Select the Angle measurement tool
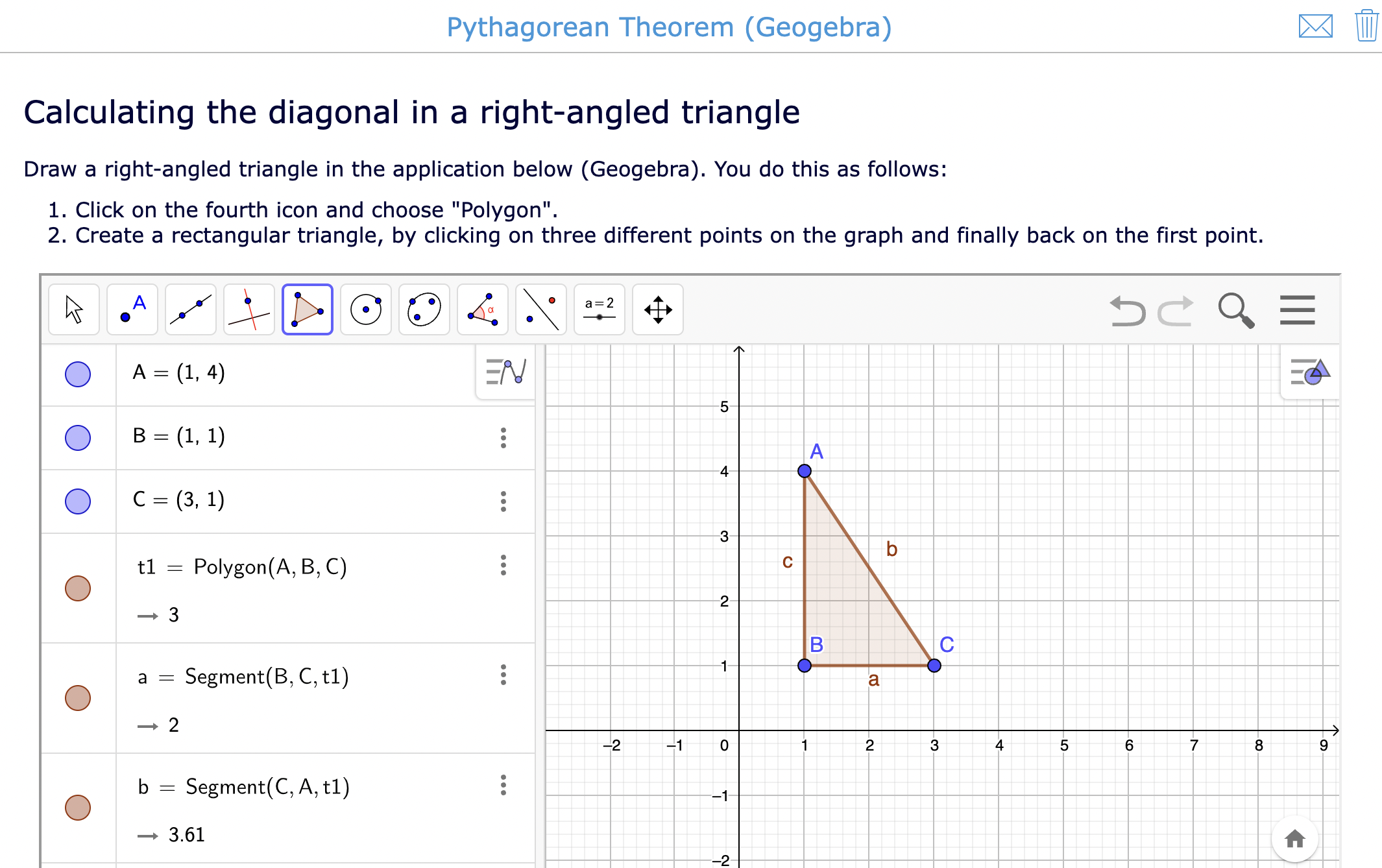1382x868 pixels. [x=482, y=310]
